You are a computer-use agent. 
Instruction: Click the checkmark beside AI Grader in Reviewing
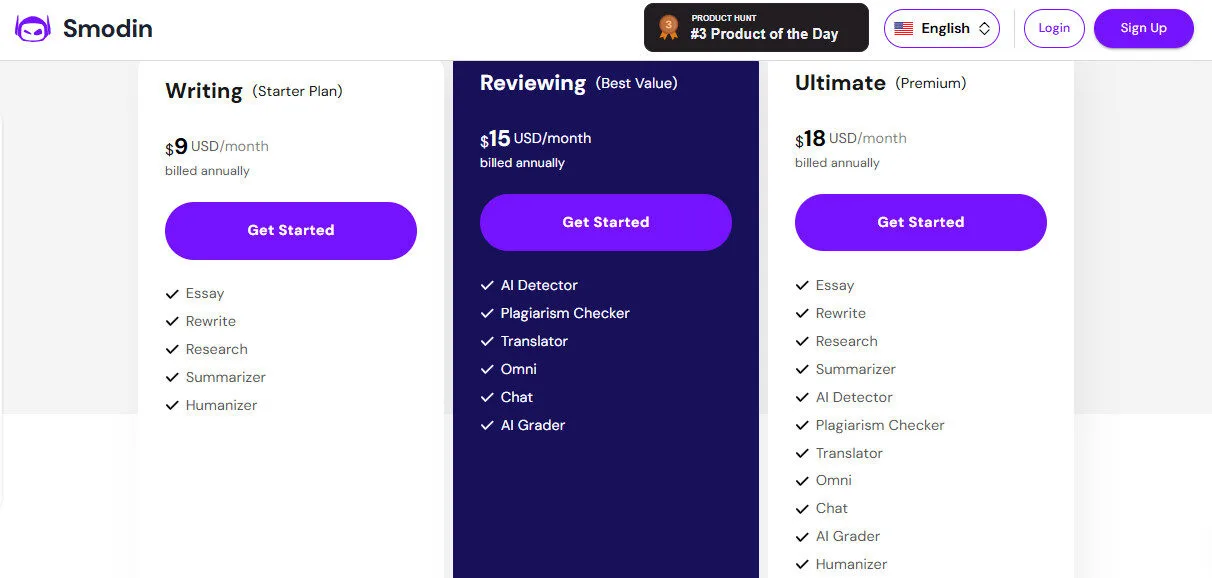487,425
